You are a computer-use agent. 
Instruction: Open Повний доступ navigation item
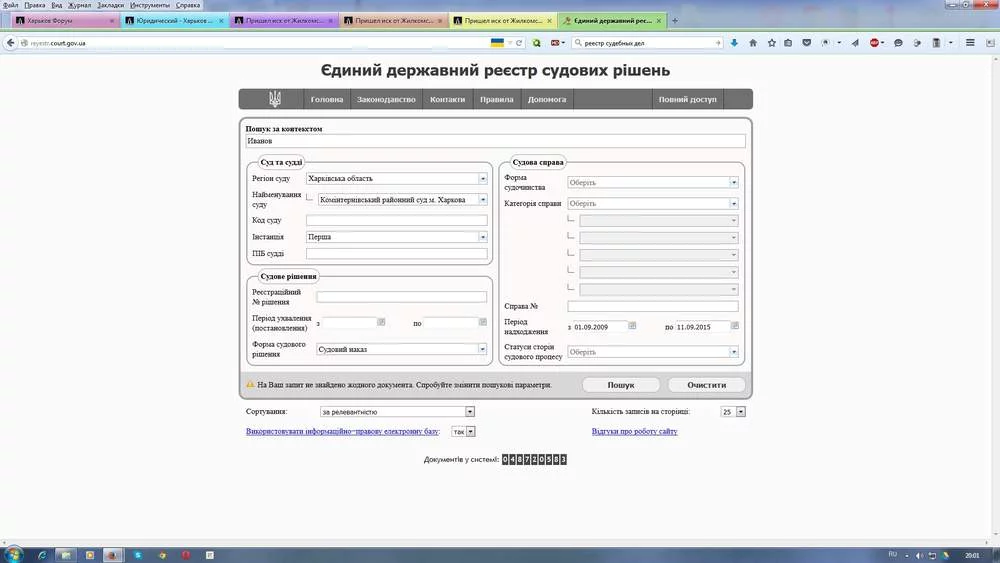coord(688,99)
